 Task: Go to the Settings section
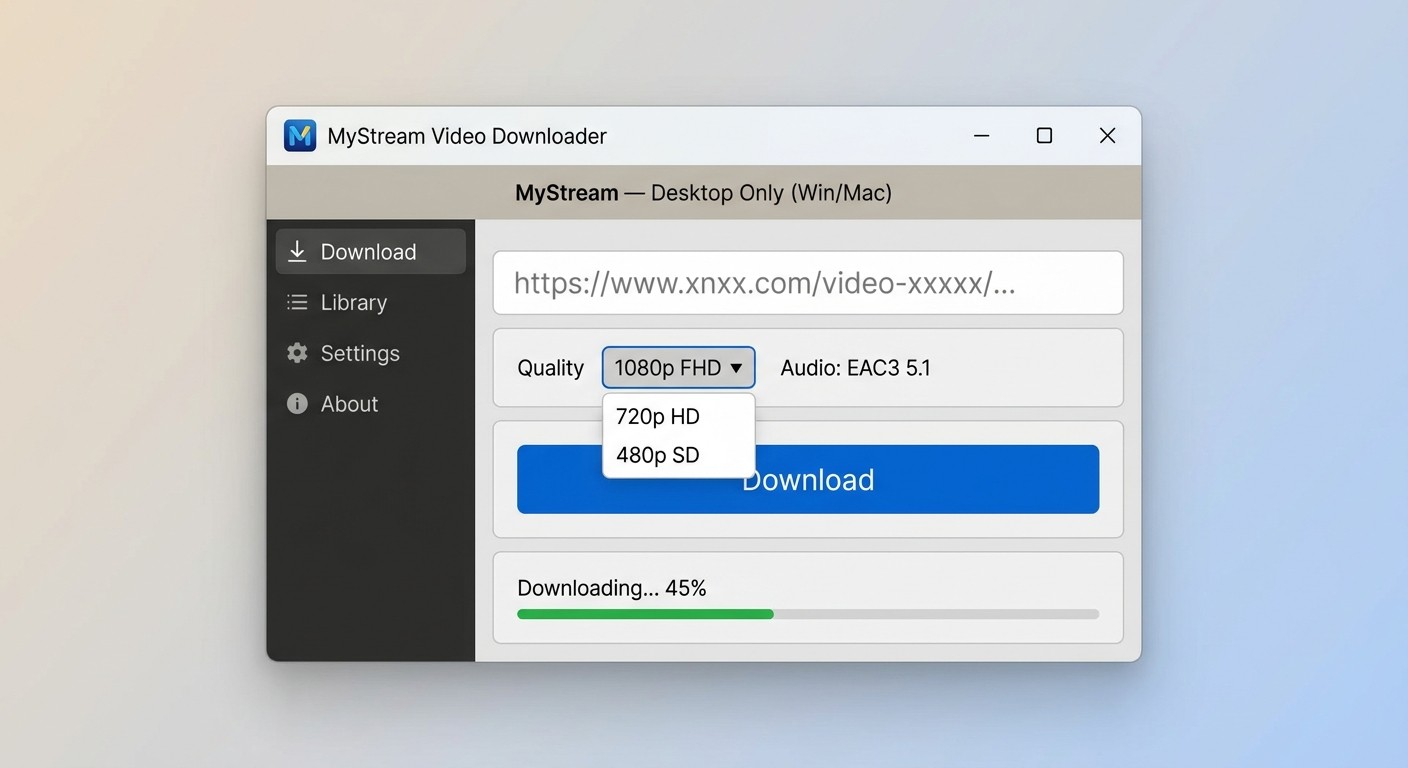point(371,353)
